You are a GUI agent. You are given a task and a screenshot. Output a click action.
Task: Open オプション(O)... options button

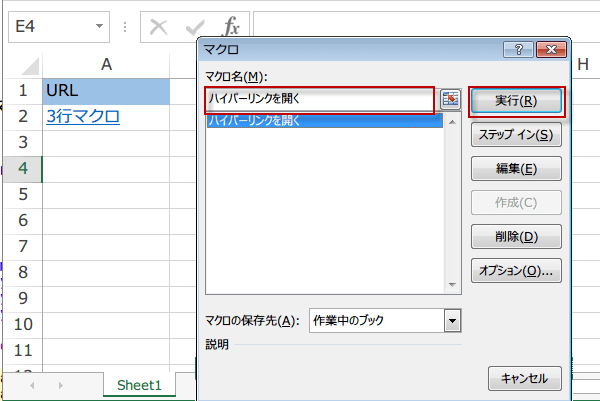[516, 271]
